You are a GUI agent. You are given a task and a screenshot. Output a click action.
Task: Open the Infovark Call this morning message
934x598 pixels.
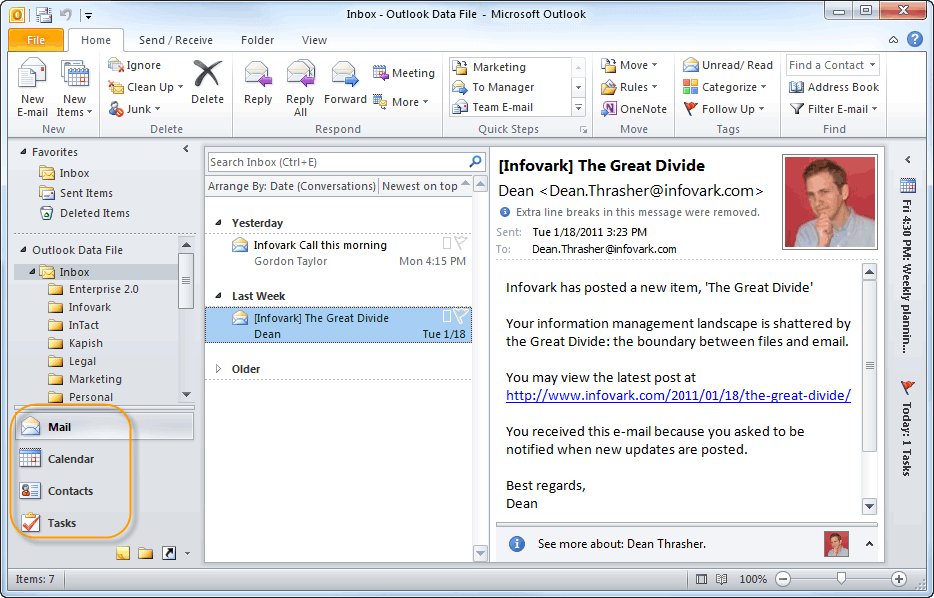coord(338,253)
